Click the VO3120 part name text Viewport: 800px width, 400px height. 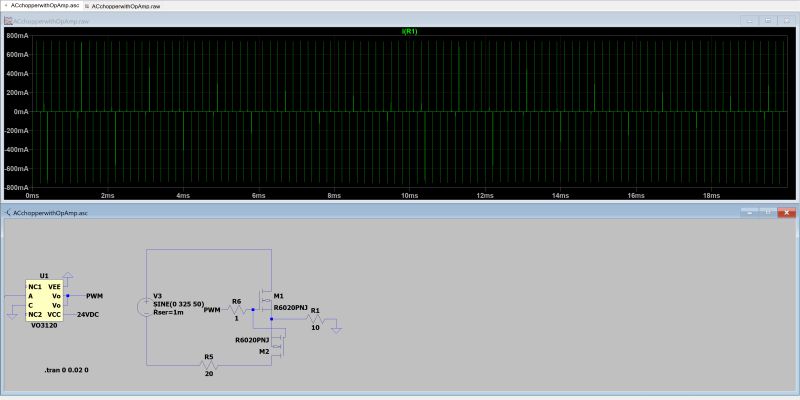coord(44,326)
